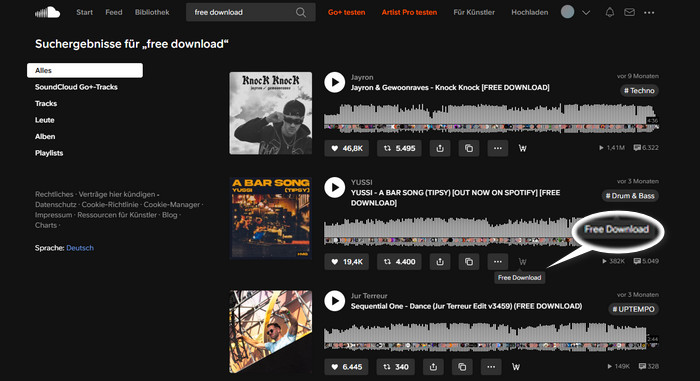The height and width of the screenshot is (381, 700).
Task: Click Free Download icon for Knock Knock
Action: (x=522, y=148)
